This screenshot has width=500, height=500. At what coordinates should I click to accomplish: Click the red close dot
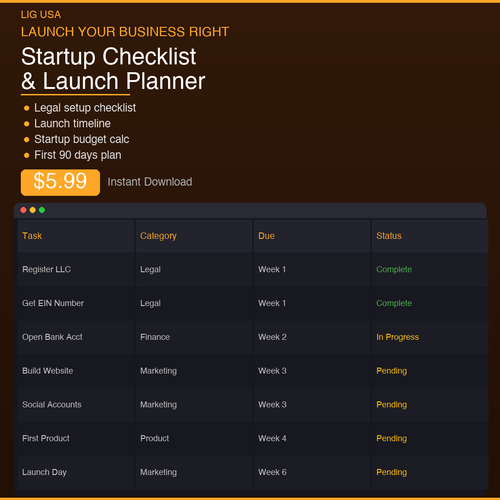[x=23, y=210]
